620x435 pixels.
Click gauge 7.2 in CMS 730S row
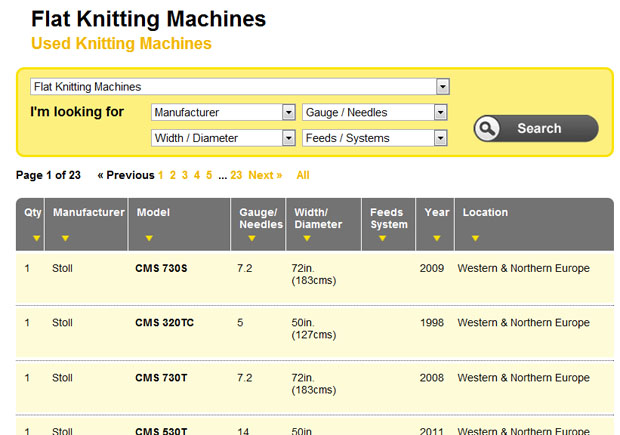tap(244, 268)
